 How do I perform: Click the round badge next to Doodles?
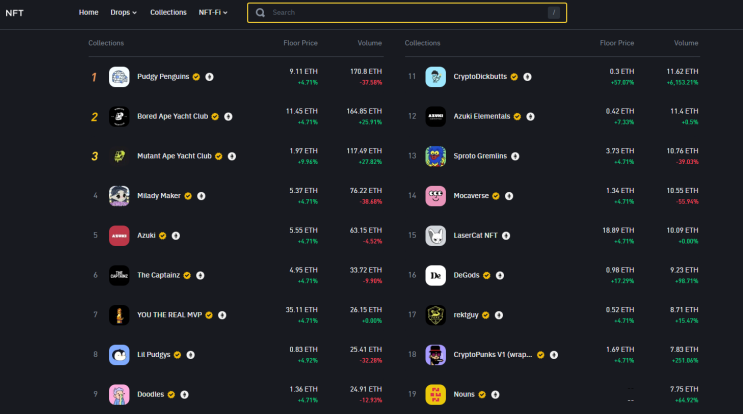click(x=184, y=395)
